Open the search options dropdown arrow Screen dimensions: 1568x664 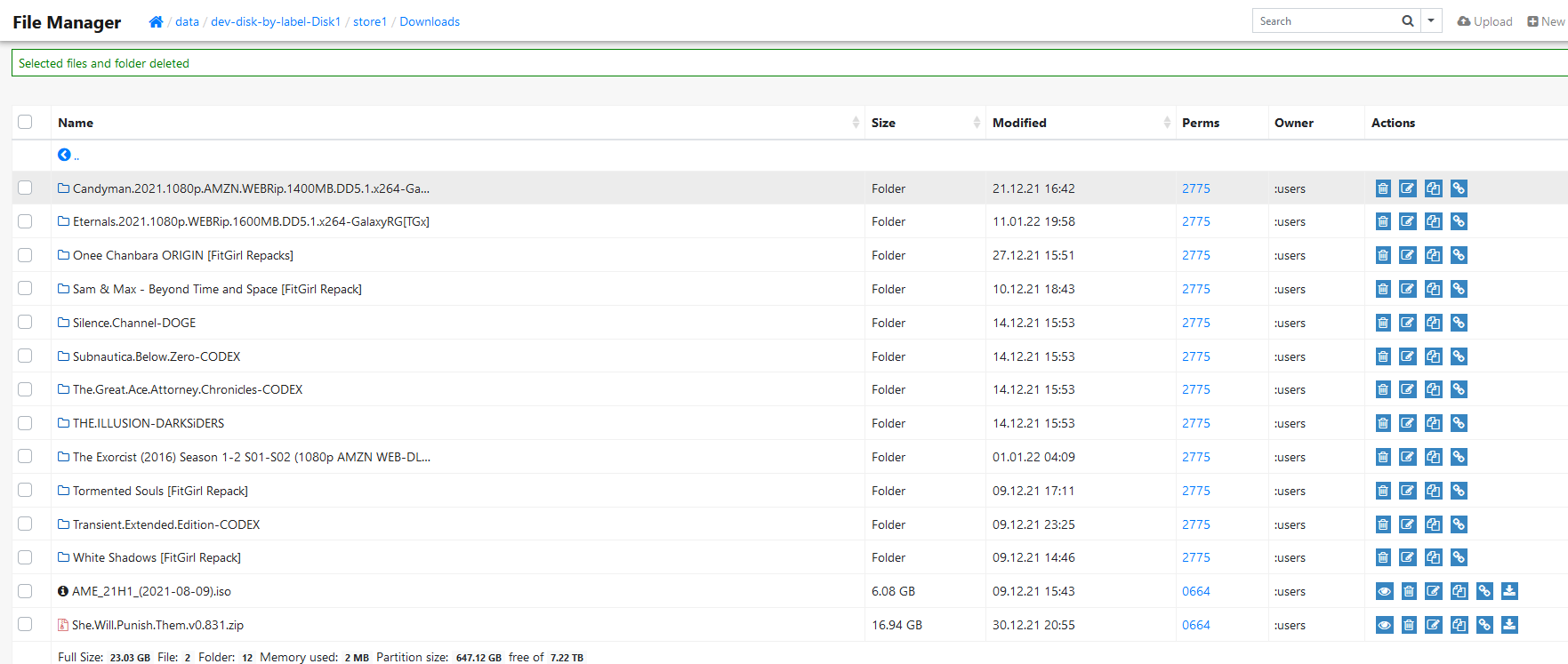(1431, 21)
